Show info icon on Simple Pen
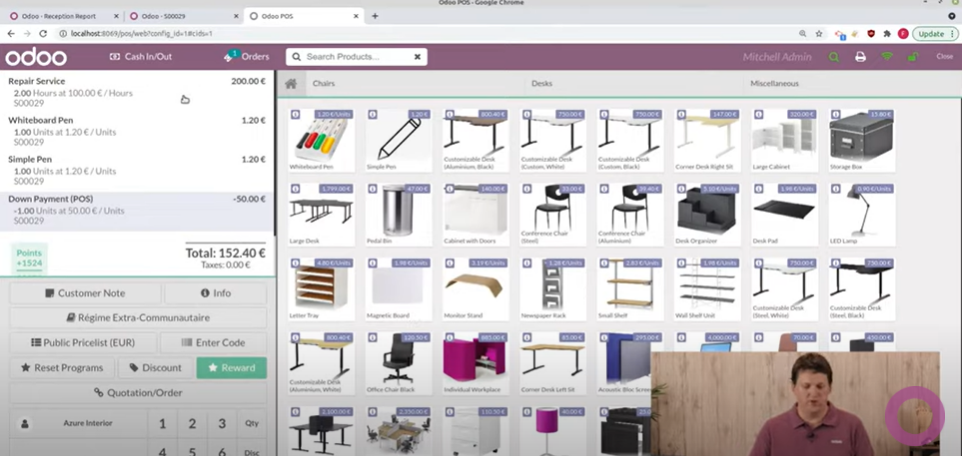 pyautogui.click(x=372, y=114)
